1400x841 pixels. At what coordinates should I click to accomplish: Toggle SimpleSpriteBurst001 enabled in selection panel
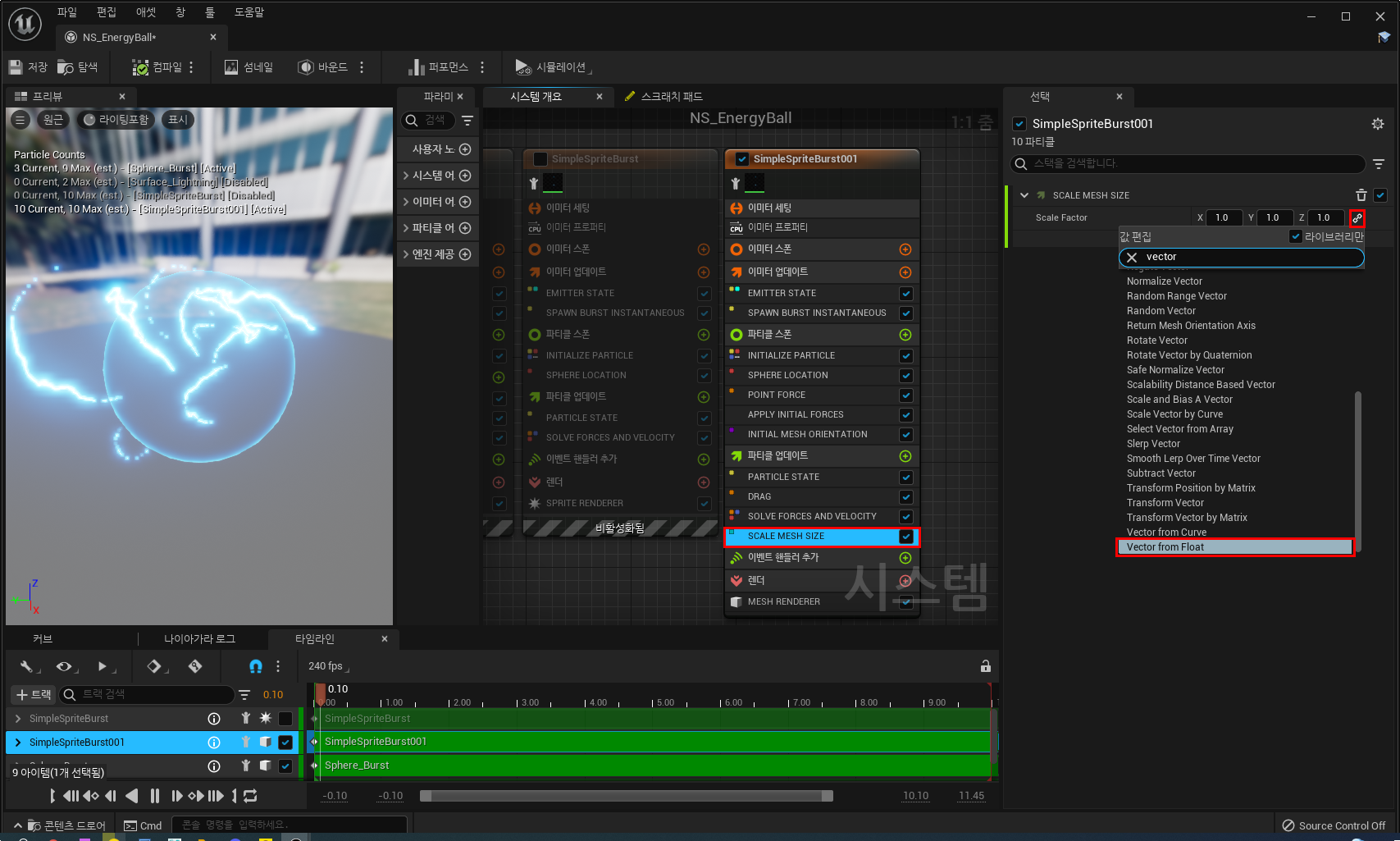pos(1019,124)
